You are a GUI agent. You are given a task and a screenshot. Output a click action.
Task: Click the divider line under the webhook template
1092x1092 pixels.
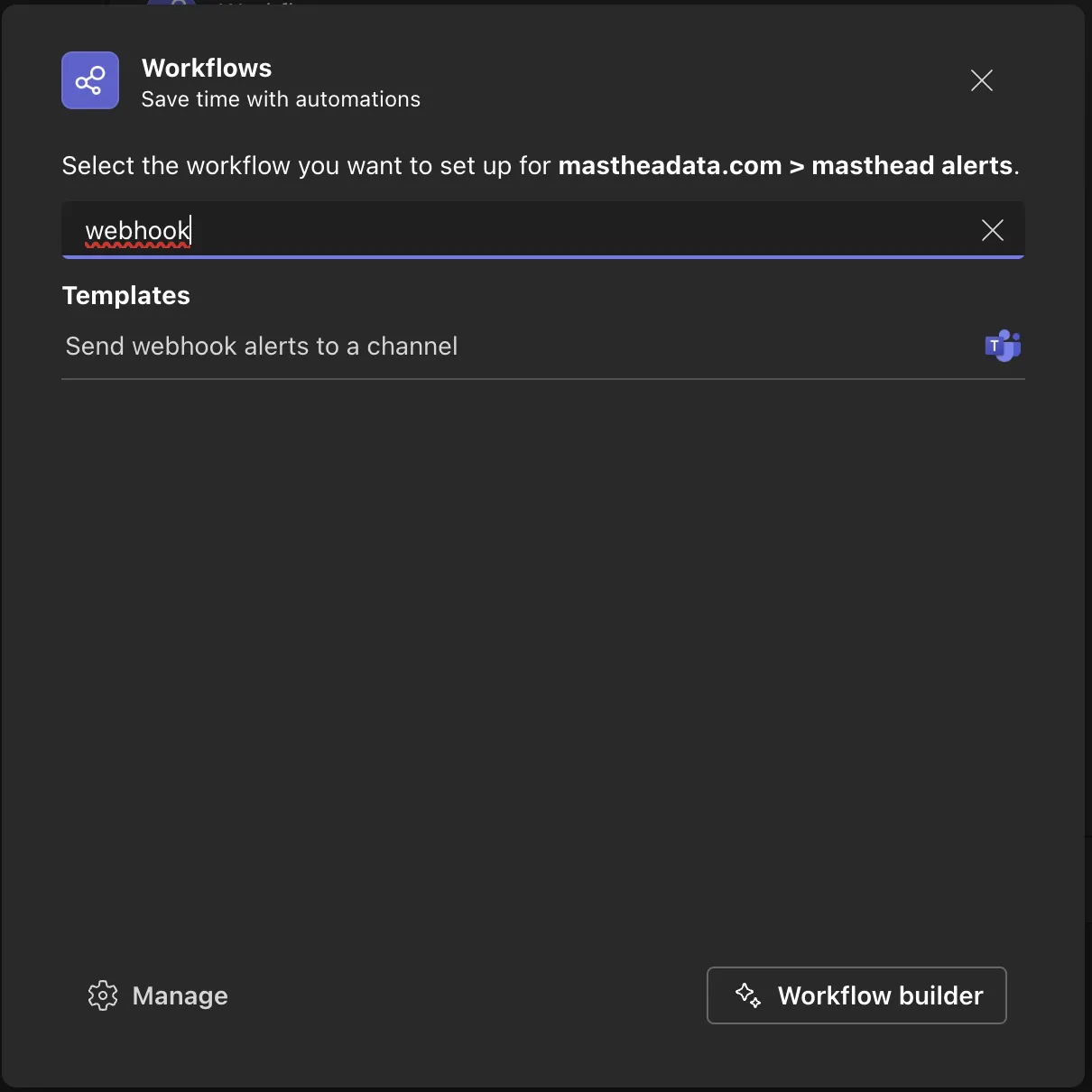point(541,379)
